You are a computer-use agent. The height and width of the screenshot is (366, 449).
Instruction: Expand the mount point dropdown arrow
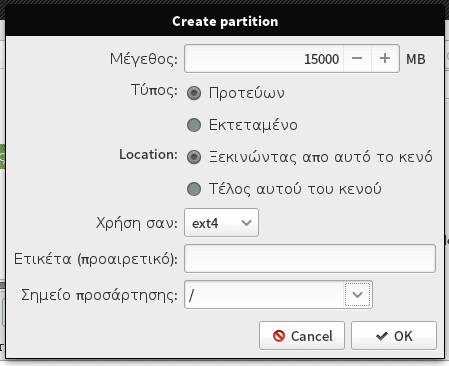click(x=357, y=295)
